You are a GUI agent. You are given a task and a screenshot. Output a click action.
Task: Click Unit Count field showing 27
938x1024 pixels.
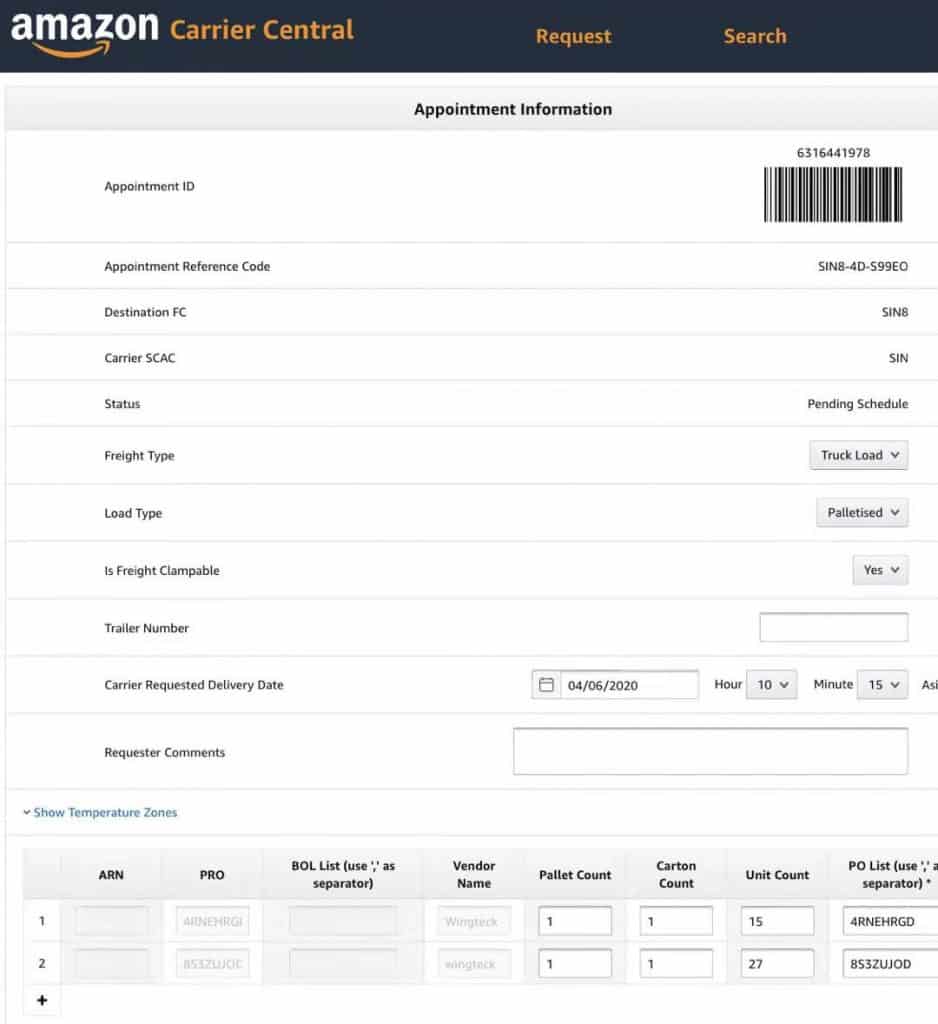777,963
